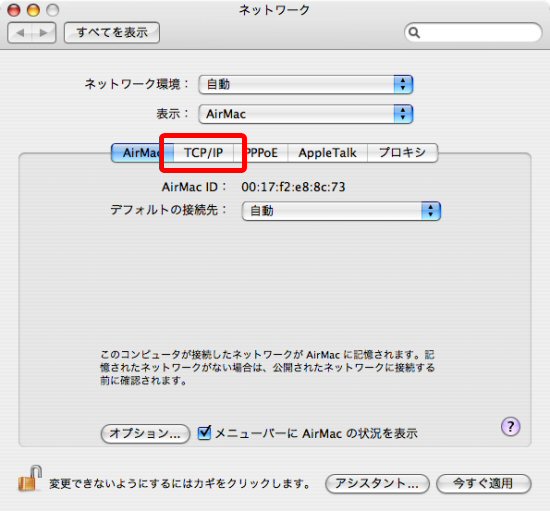Click the purple help question mark
Viewport: 550px width, 511px height.
510,427
